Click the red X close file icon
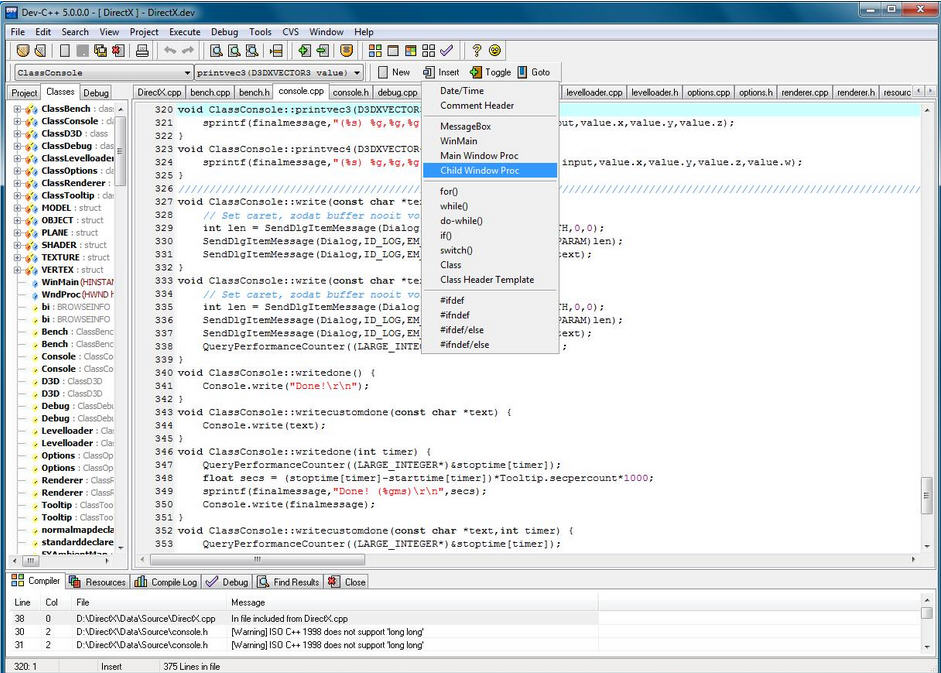941x673 pixels. coord(119,50)
